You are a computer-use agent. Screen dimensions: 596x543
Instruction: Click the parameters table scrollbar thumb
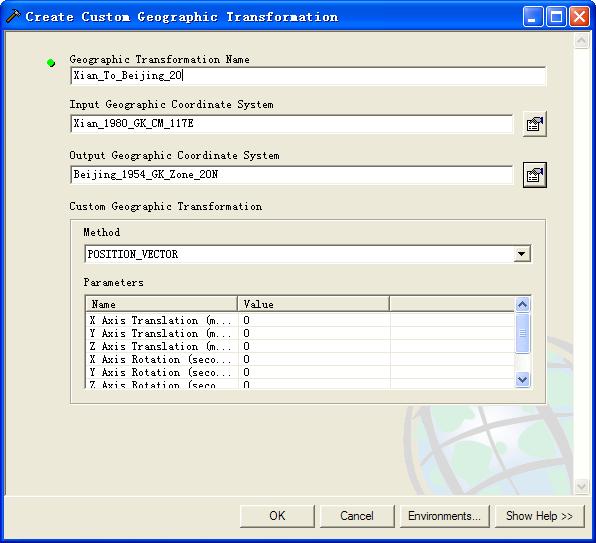522,333
